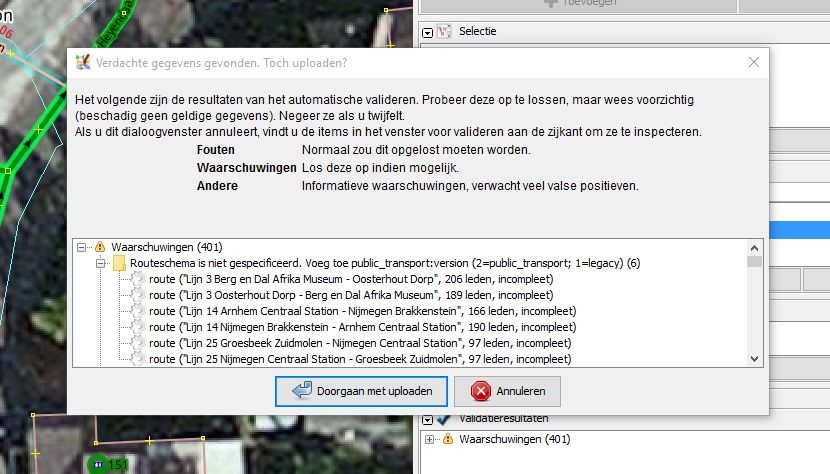830x474 pixels.
Task: Click the folder icon next to Routeschema warning
Action: point(119,263)
